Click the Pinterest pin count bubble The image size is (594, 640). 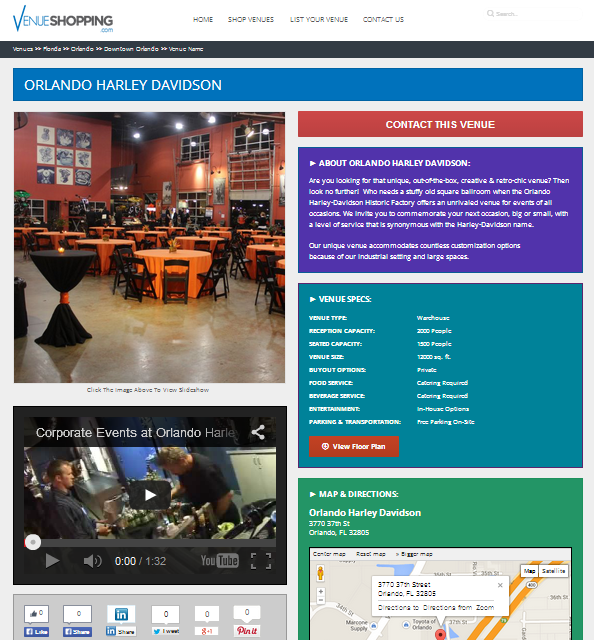(x=247, y=613)
